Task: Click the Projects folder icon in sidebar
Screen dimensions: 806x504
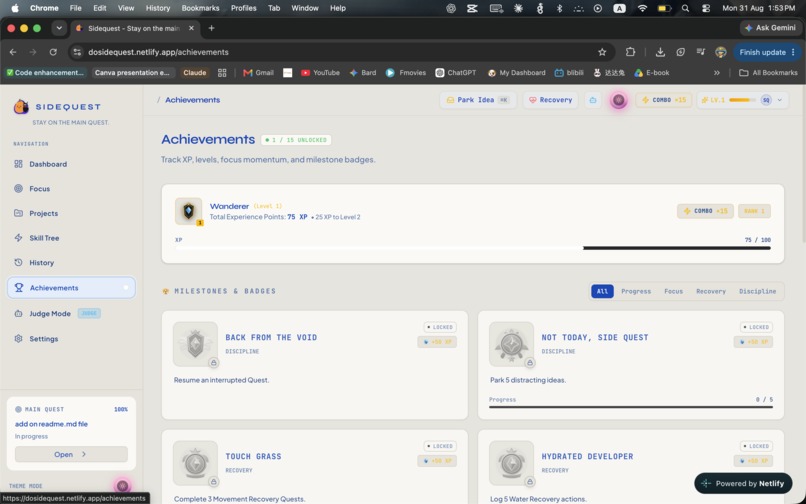Action: click(19, 213)
